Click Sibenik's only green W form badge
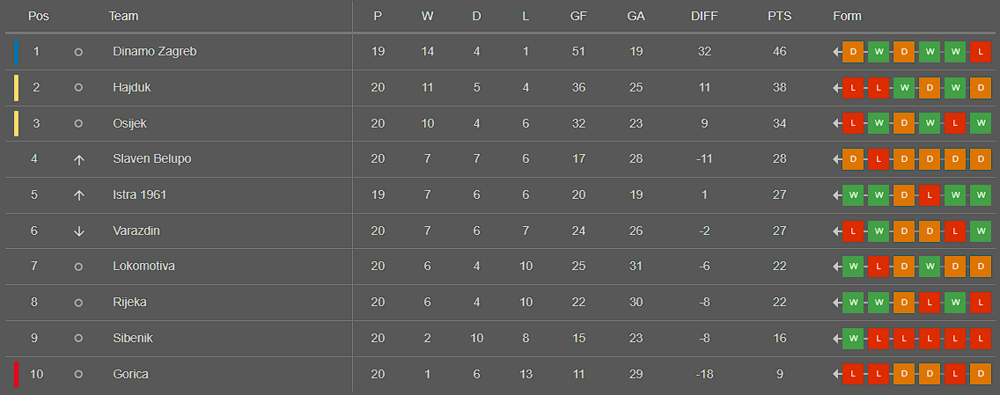Image resolution: width=1000 pixels, height=395 pixels. point(853,338)
